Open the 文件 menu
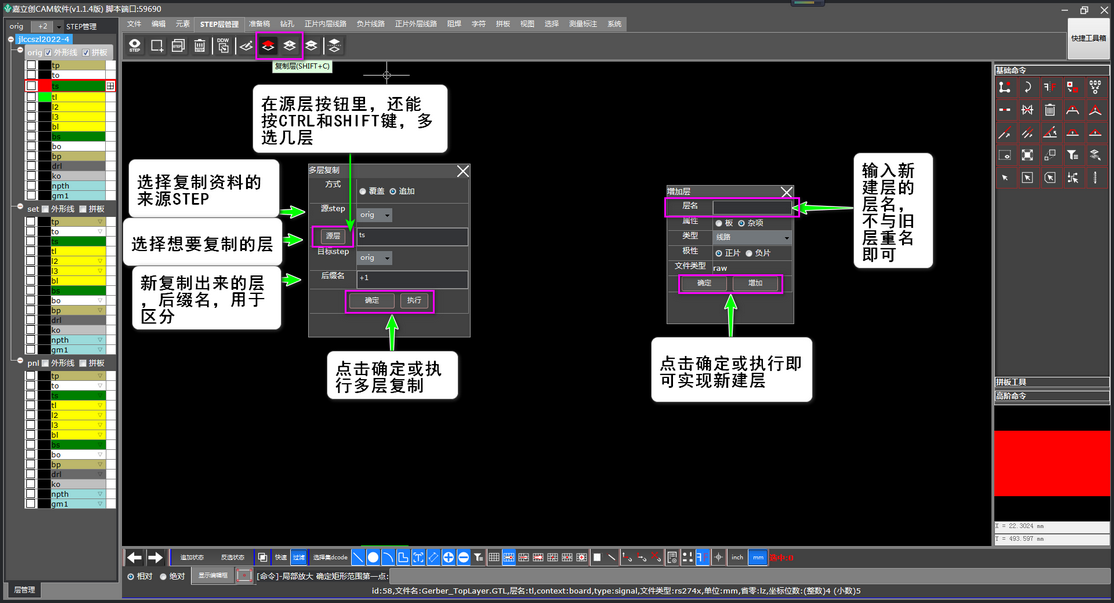Viewport: 1114px width, 603px height. point(134,24)
